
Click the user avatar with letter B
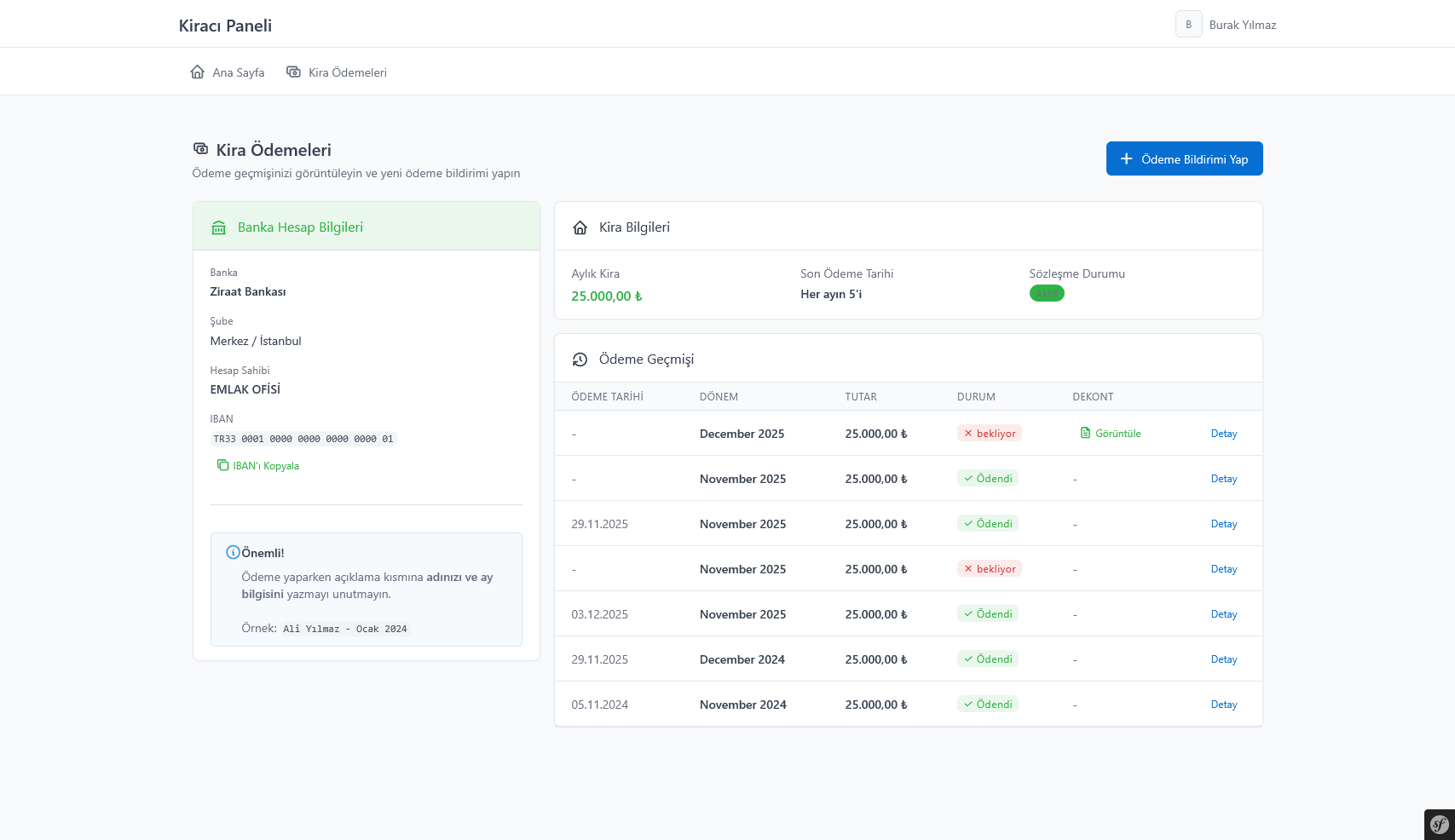(1188, 25)
